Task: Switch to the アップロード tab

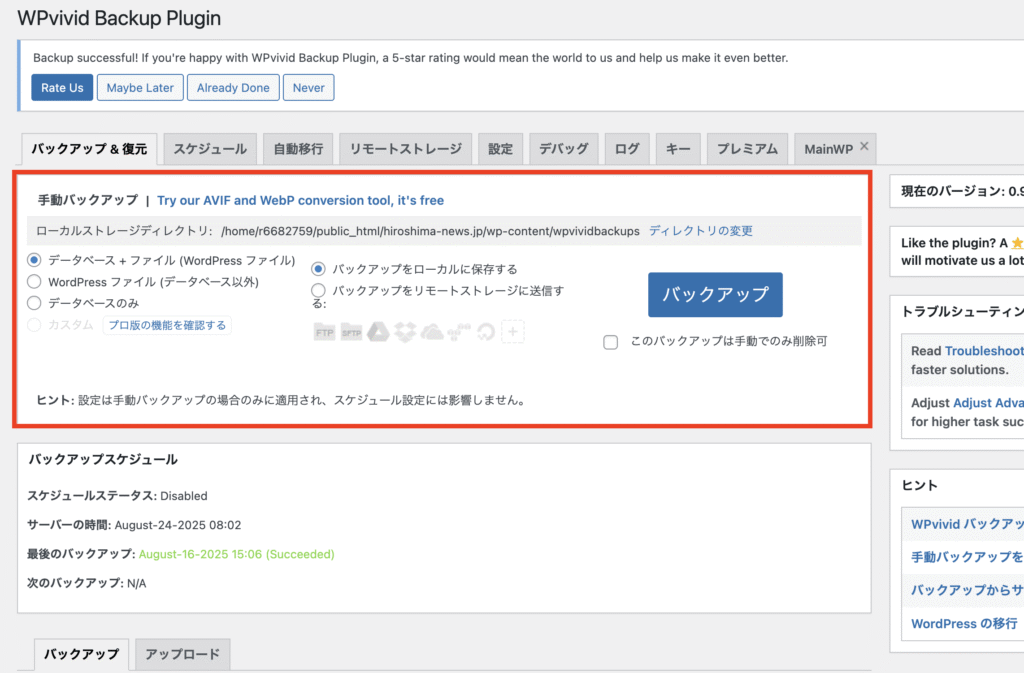Action: 183,654
